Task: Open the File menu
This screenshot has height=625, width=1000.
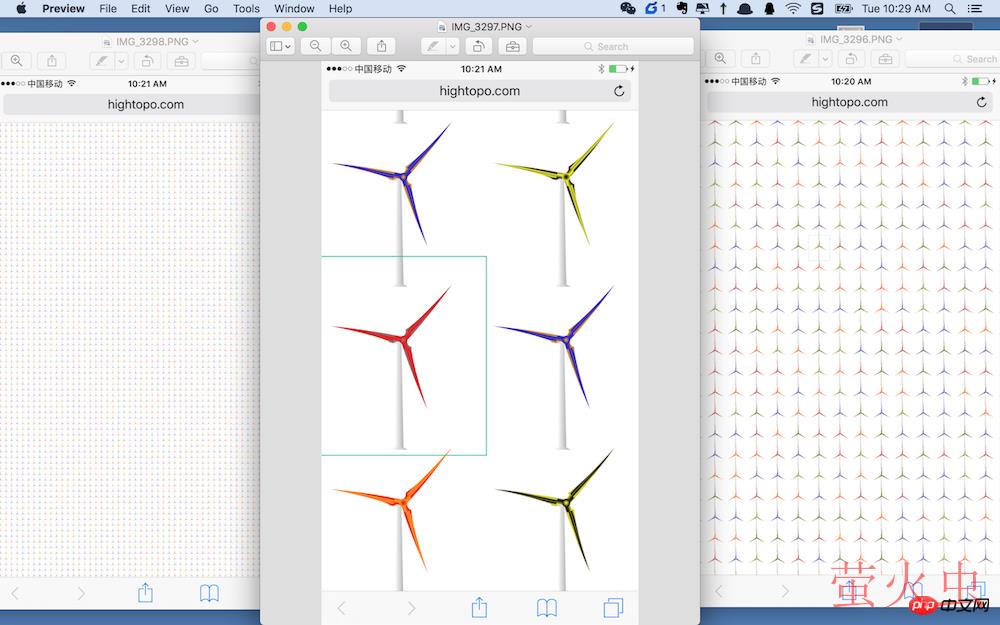Action: [108, 8]
